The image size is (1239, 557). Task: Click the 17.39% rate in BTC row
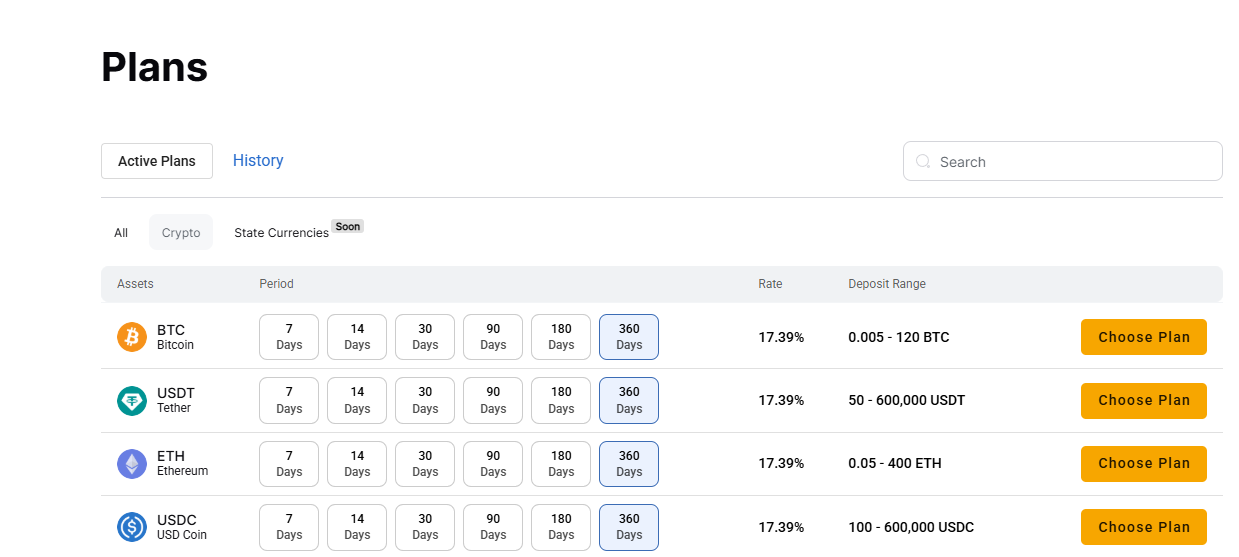pos(781,337)
